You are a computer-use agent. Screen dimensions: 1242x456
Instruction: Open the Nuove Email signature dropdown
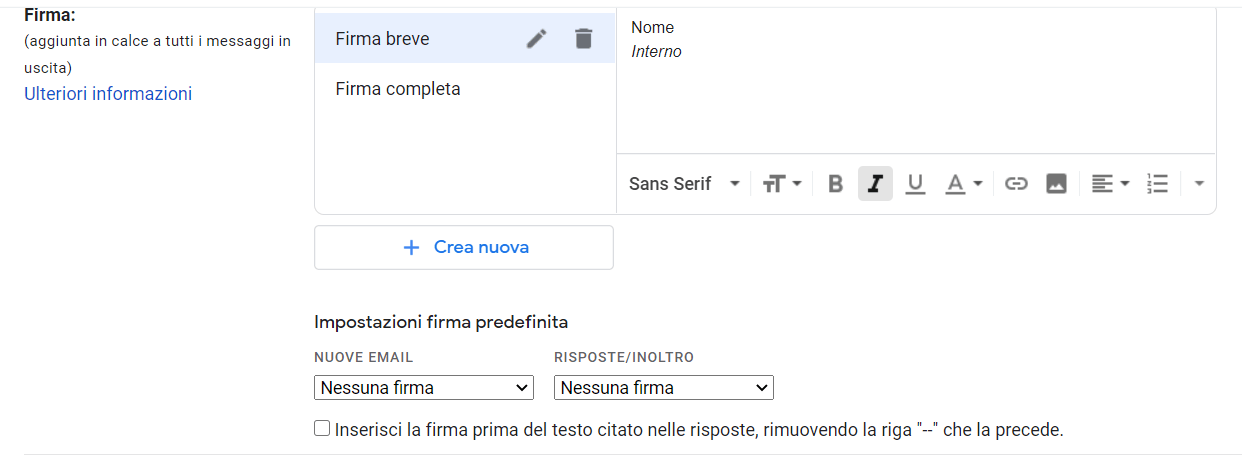pyautogui.click(x=424, y=388)
